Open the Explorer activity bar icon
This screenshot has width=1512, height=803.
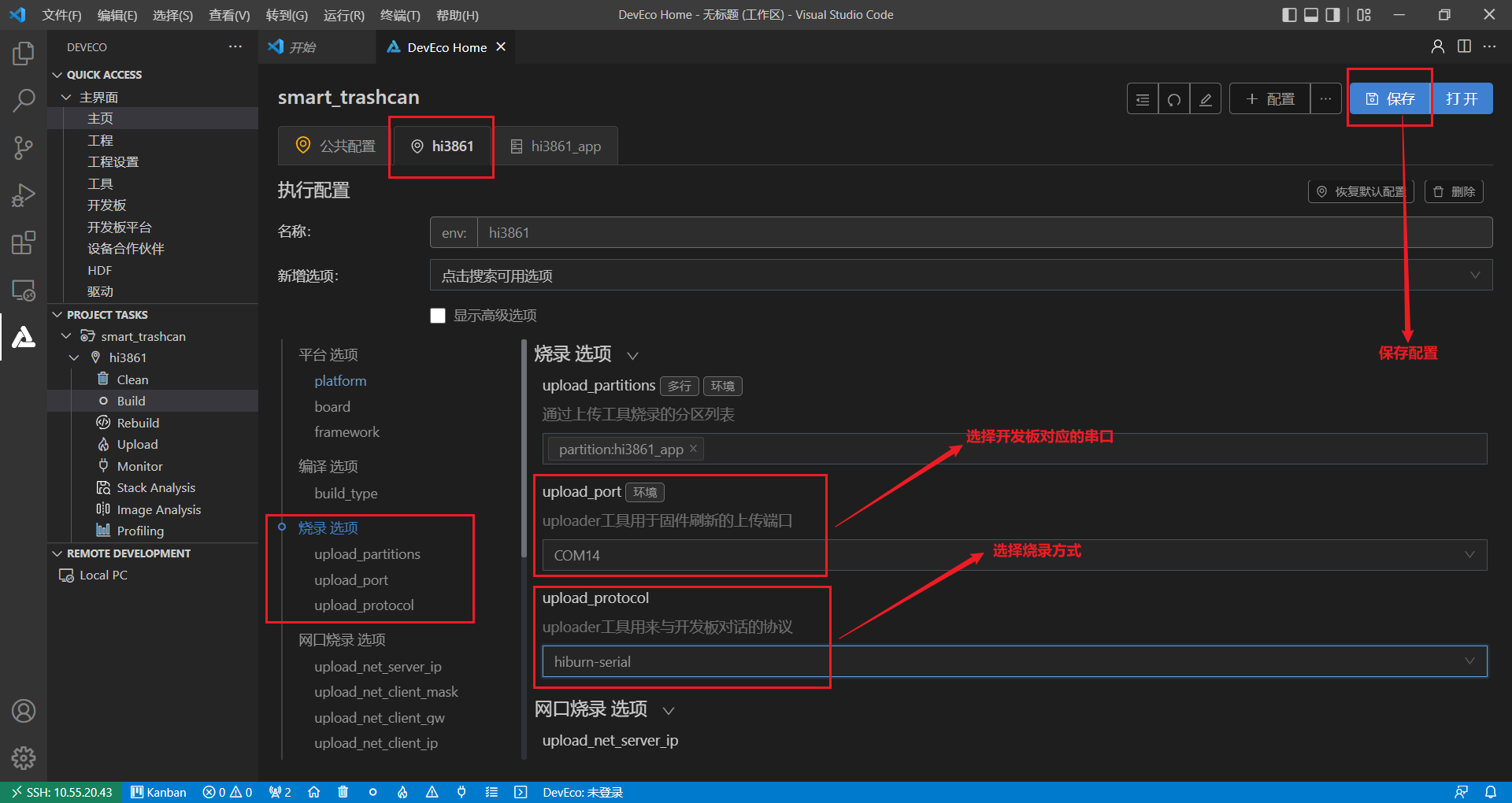point(24,54)
